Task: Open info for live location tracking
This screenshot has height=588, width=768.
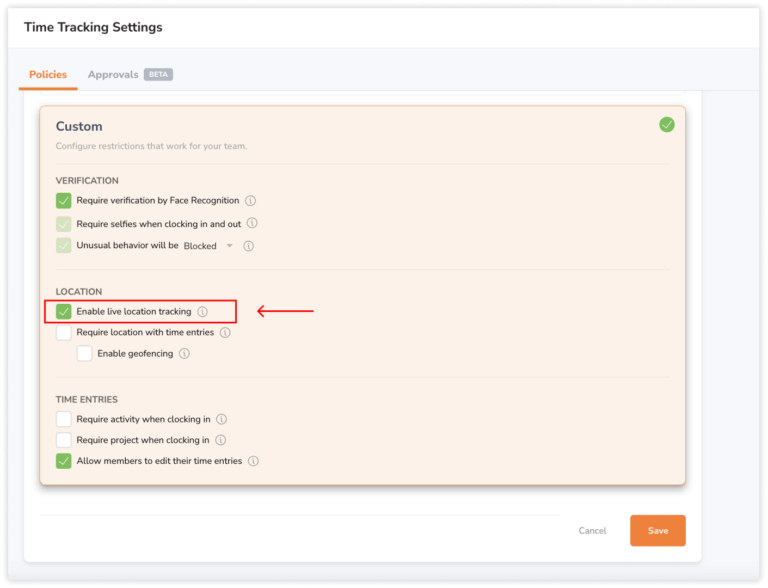Action: click(202, 312)
